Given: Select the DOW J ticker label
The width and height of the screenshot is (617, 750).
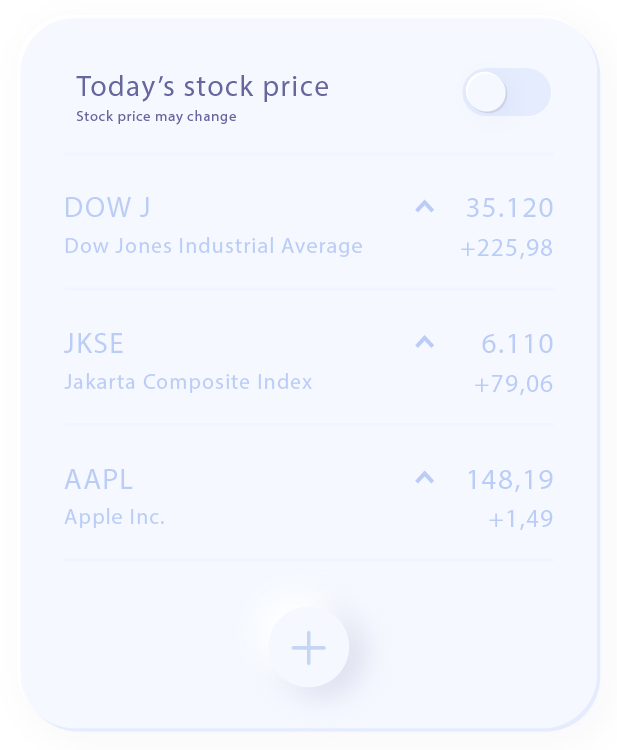Looking at the screenshot, I should pos(107,208).
